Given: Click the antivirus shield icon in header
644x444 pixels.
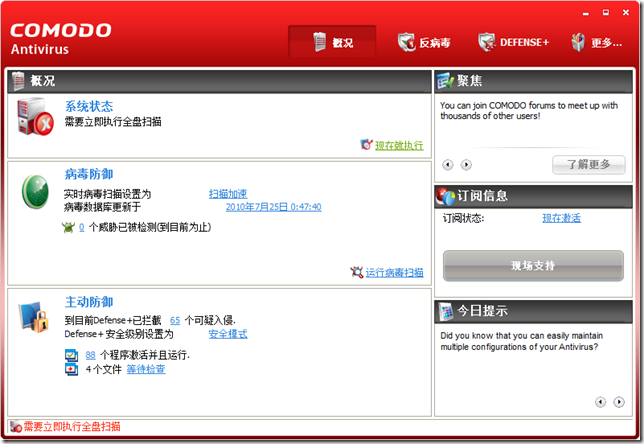Looking at the screenshot, I should (x=407, y=42).
